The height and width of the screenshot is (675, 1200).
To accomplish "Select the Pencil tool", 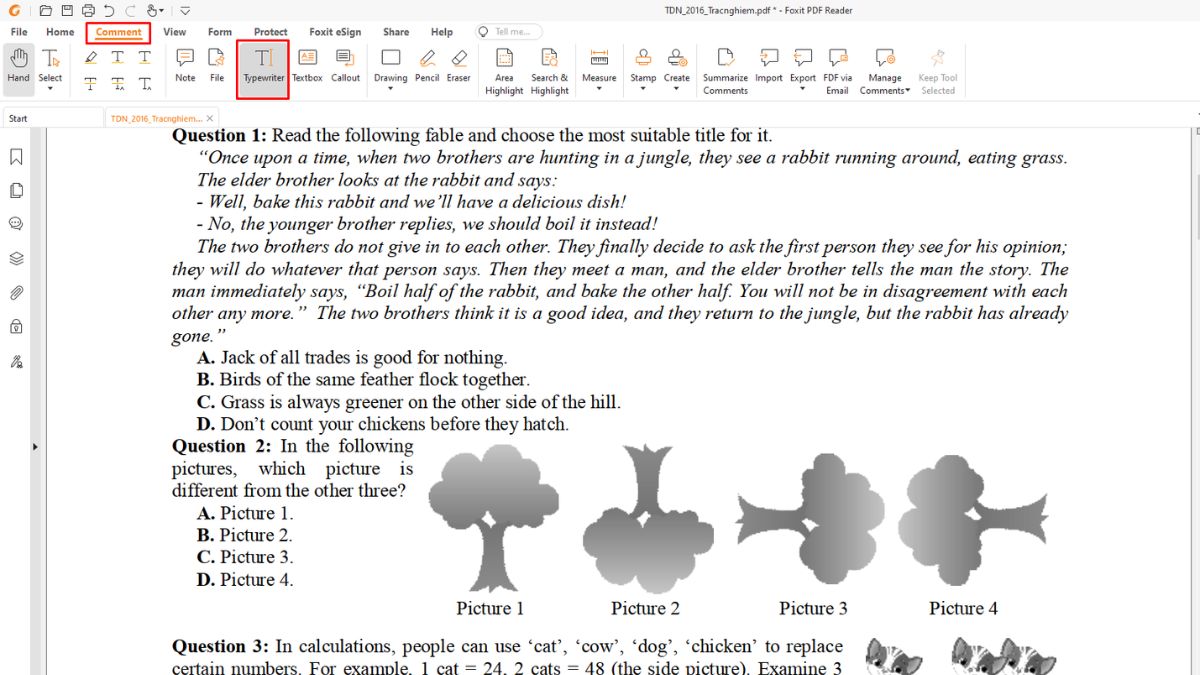I will point(427,66).
